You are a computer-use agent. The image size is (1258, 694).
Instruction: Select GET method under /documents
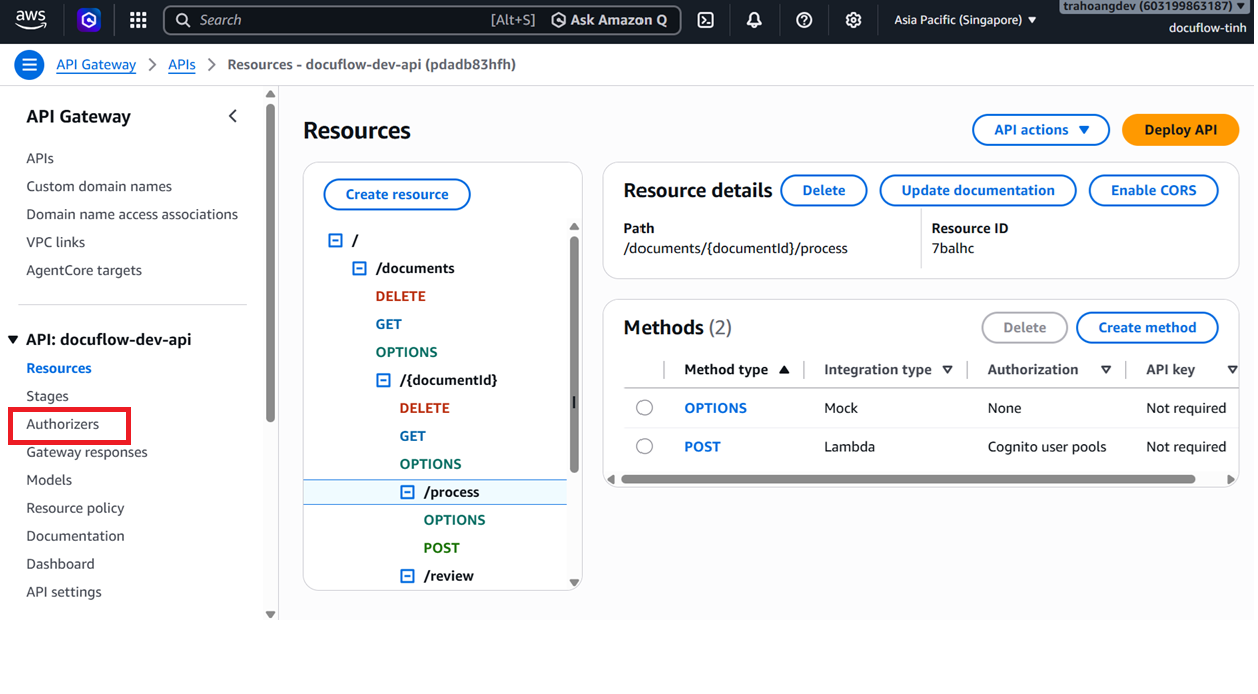click(x=389, y=324)
